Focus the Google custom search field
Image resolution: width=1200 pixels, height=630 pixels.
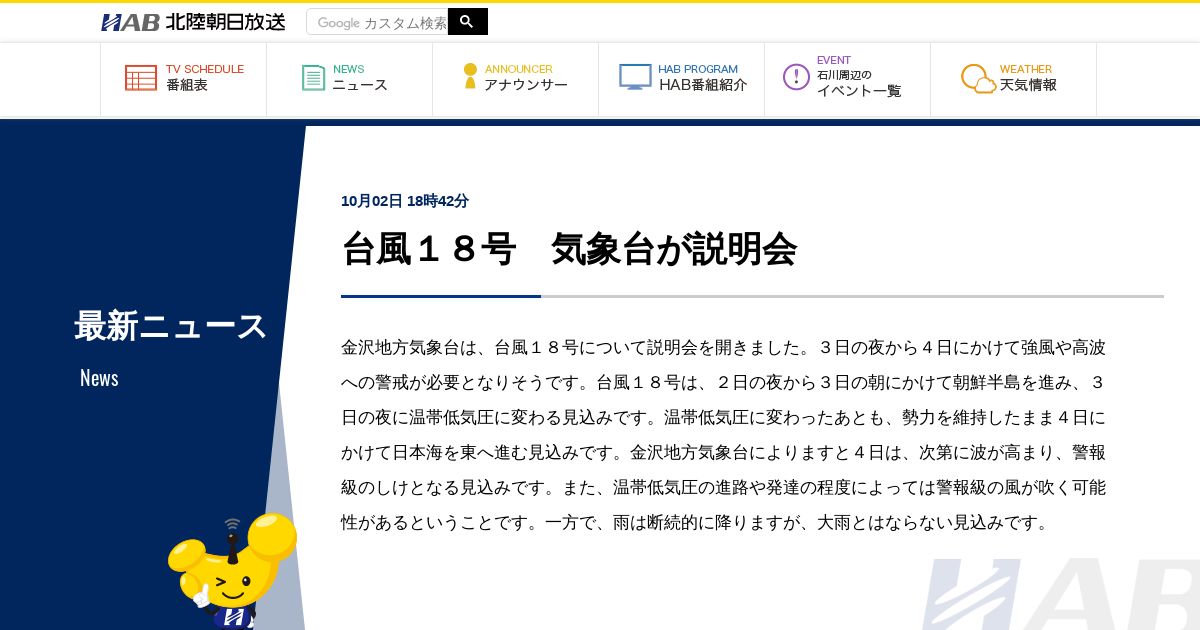coord(377,22)
